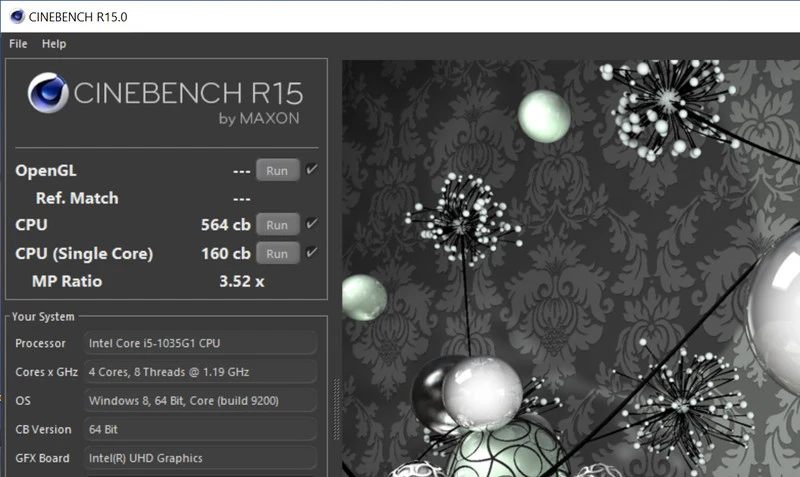800x477 pixels.
Task: Click the Ref. Match label
Action: [x=77, y=198]
